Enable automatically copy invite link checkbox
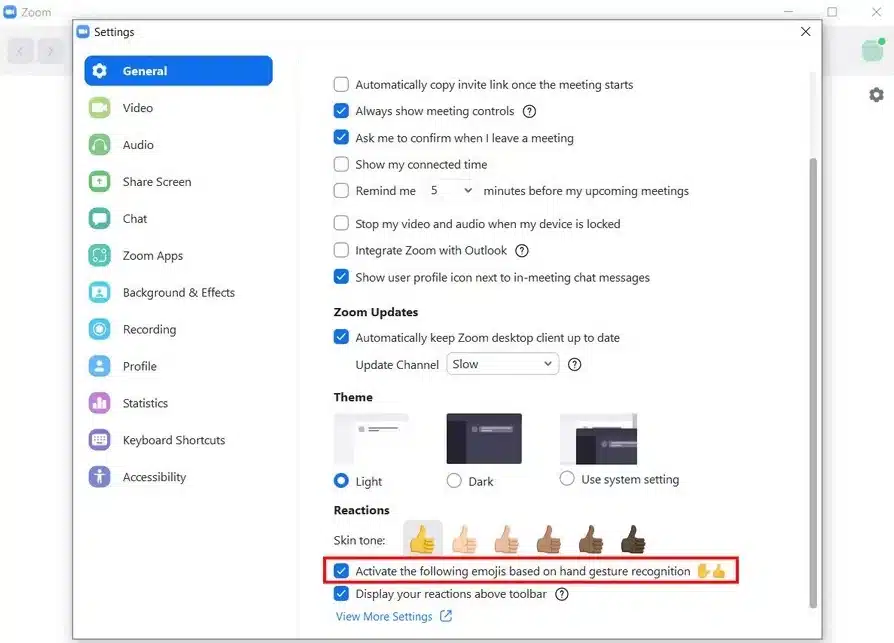 click(x=341, y=84)
